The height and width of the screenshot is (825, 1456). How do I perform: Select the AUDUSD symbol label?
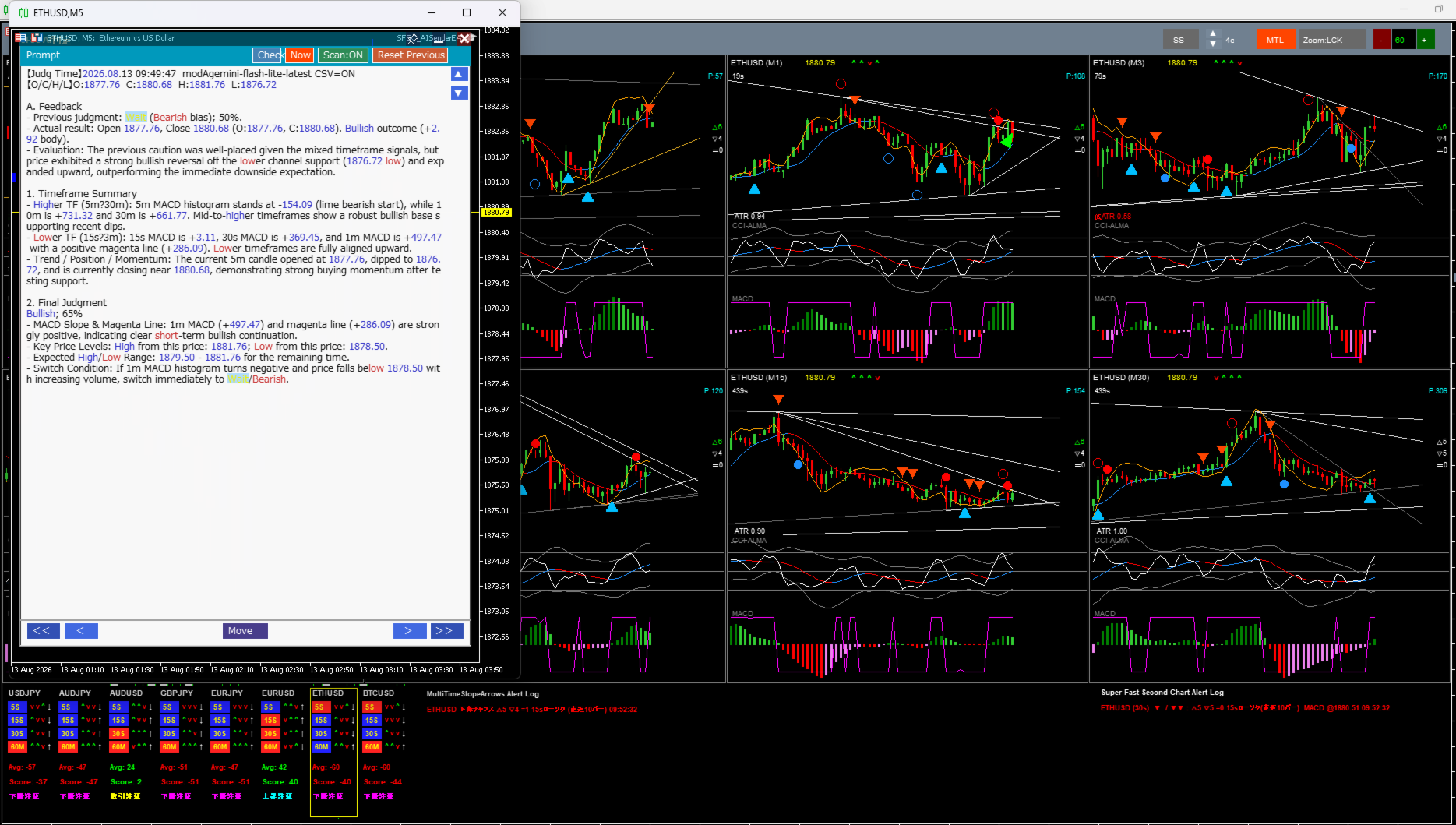tap(126, 693)
